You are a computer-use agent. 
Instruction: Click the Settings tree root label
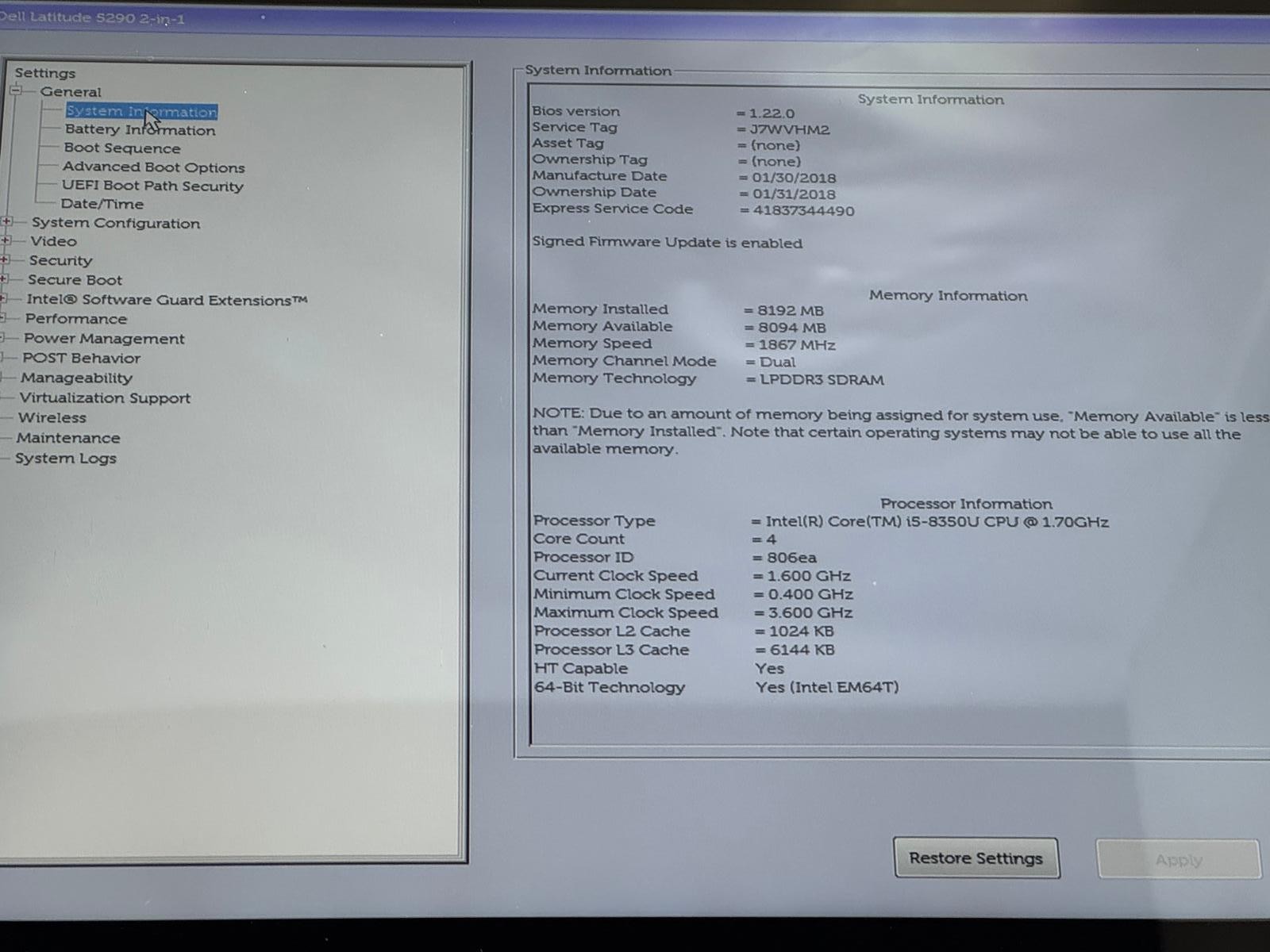coord(45,73)
